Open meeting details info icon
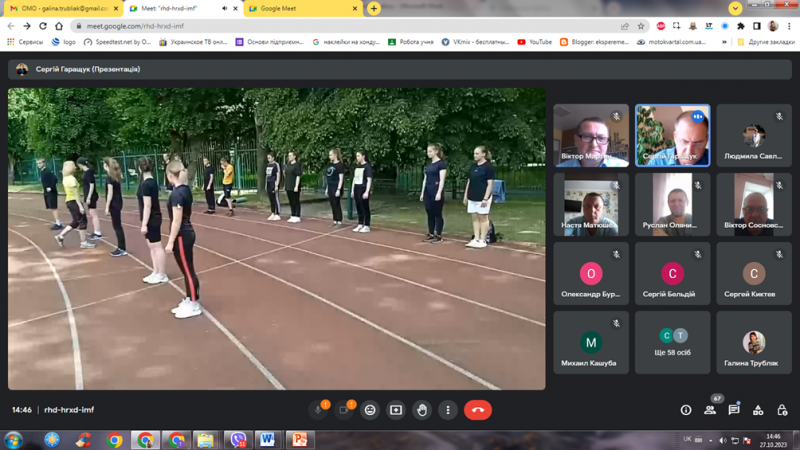This screenshot has height=450, width=800. (686, 410)
